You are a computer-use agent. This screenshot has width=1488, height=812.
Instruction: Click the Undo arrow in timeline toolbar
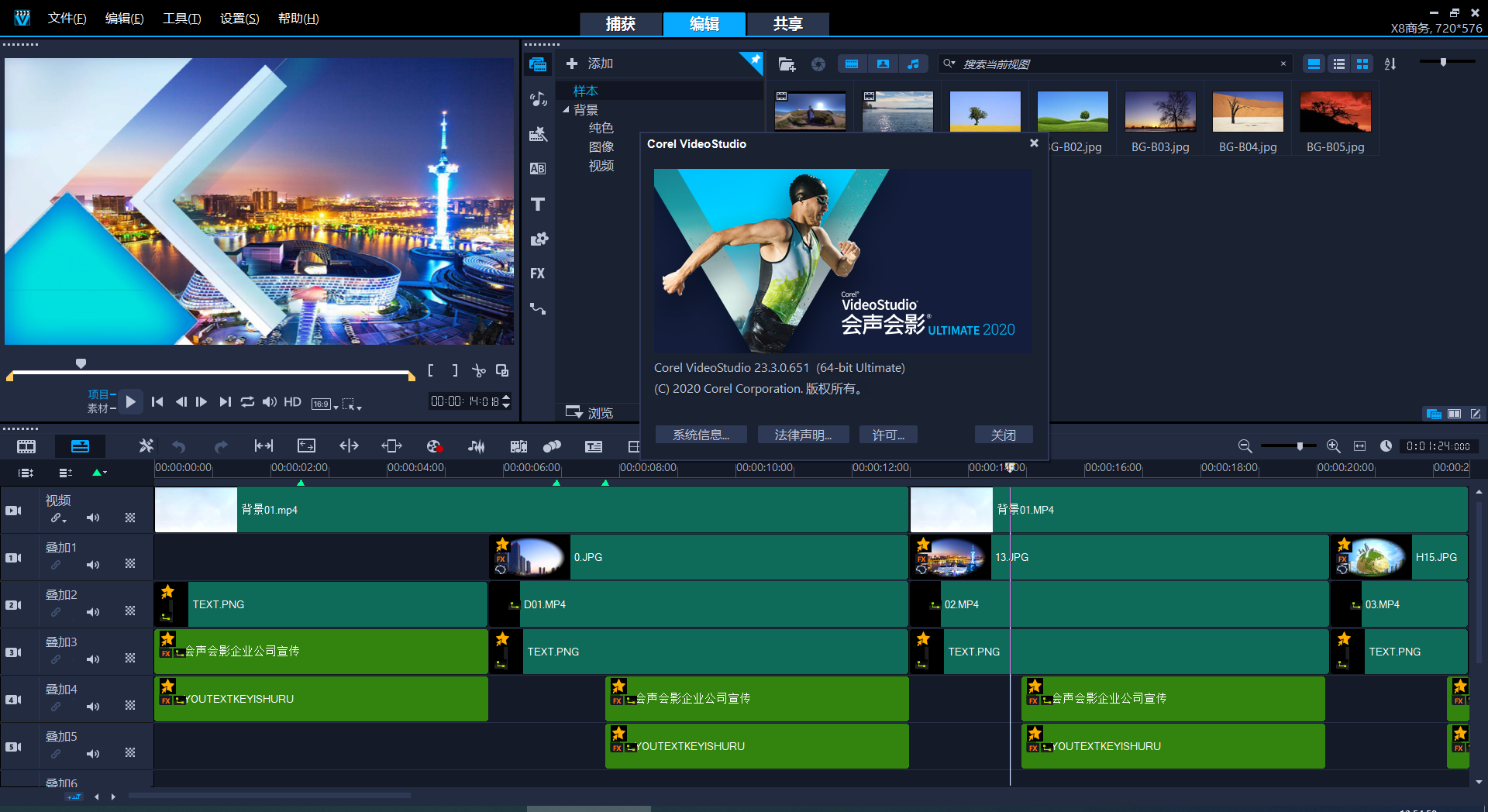(179, 446)
